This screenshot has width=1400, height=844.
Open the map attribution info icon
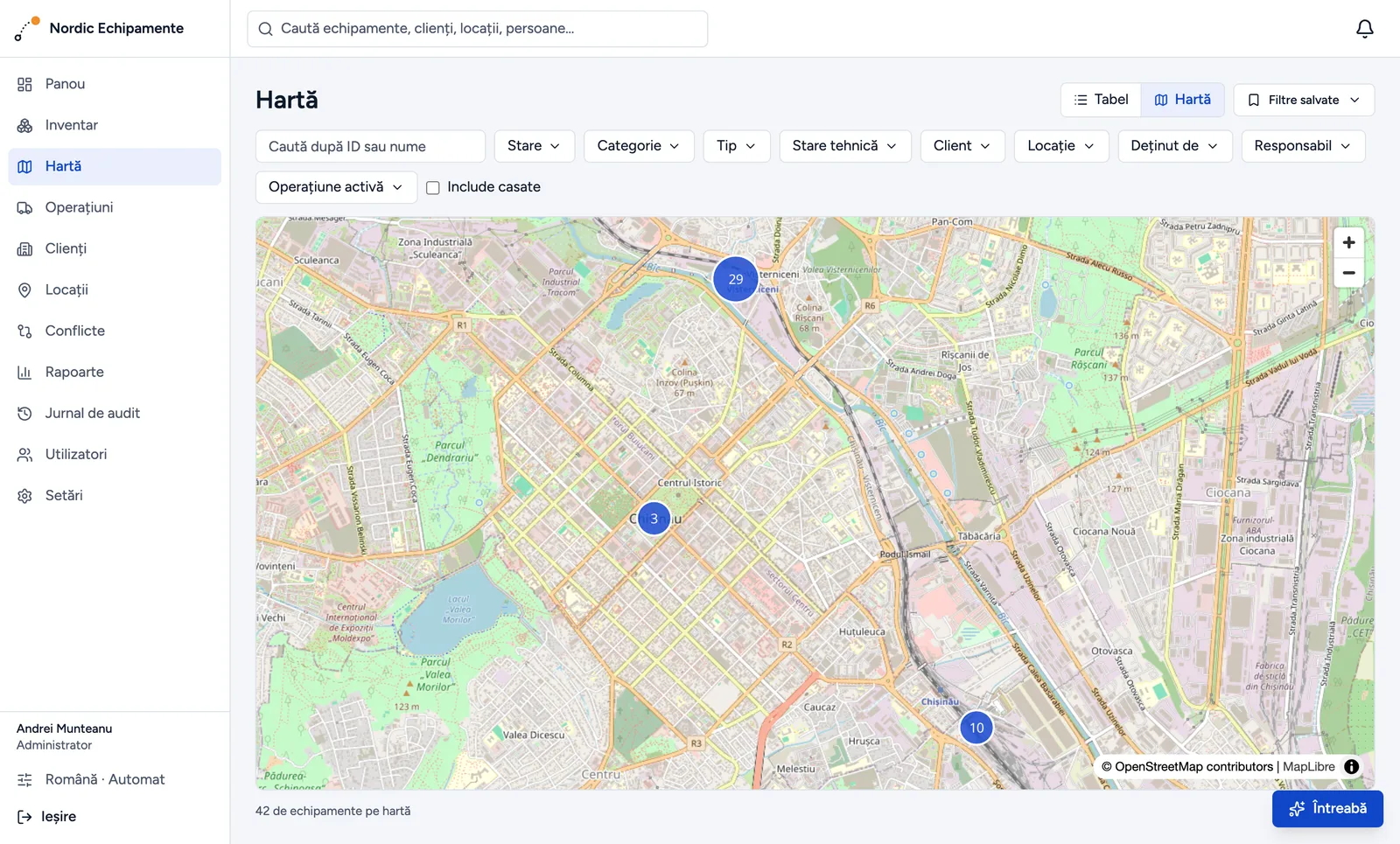[x=1351, y=767]
